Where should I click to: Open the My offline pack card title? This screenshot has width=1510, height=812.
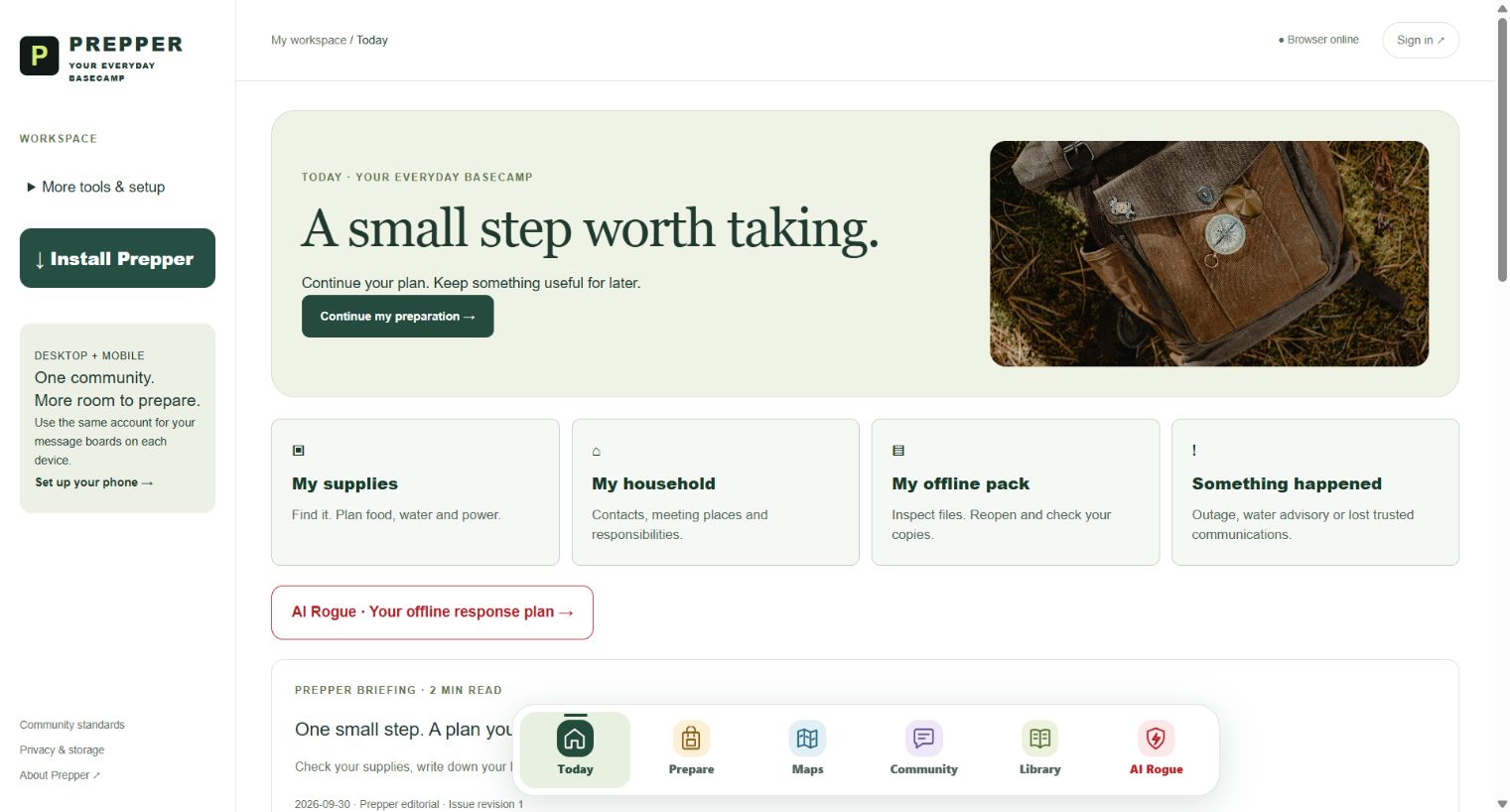click(960, 483)
